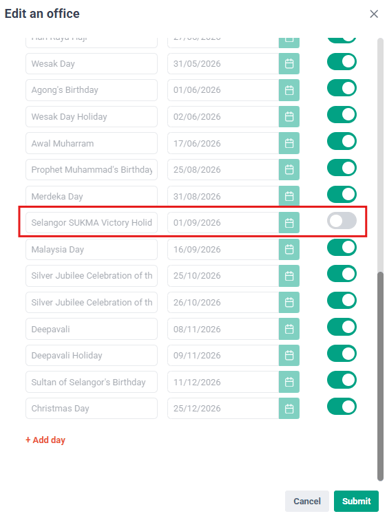Open date picker for Merdeka Day
This screenshot has width=387, height=516.
tap(289, 196)
